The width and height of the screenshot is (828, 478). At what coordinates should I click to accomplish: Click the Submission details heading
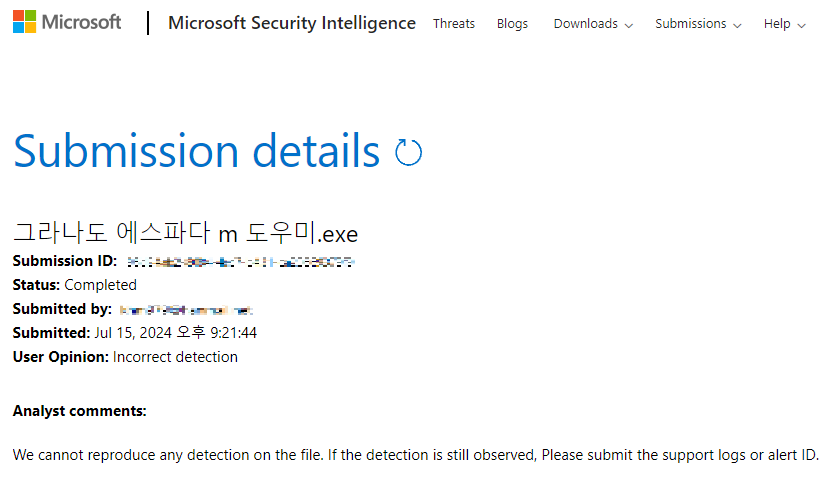196,151
